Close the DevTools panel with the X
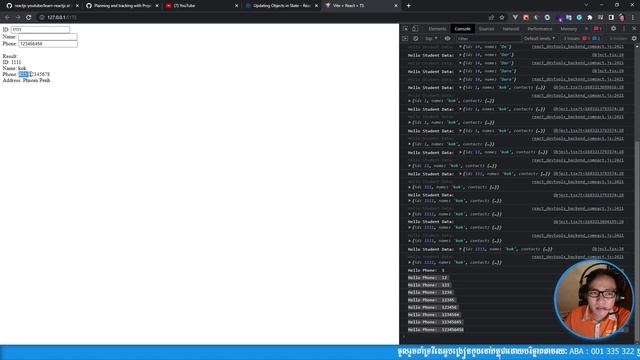The image size is (640, 360). point(634,29)
